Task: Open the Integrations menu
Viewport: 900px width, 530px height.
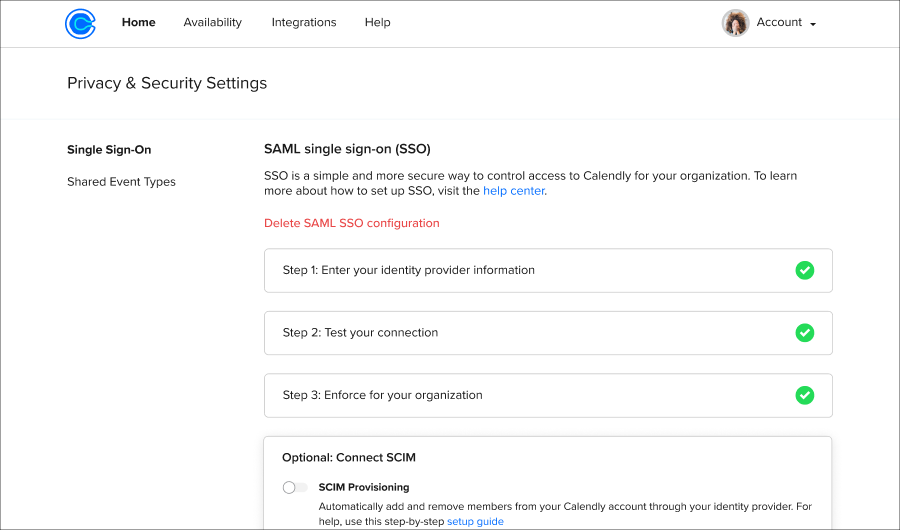Action: pyautogui.click(x=304, y=22)
